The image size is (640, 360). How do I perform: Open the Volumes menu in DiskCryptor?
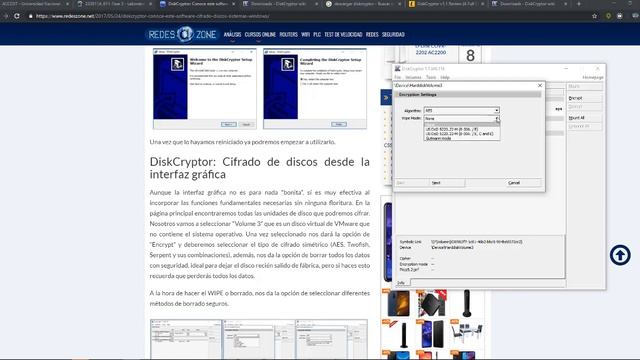click(413, 77)
